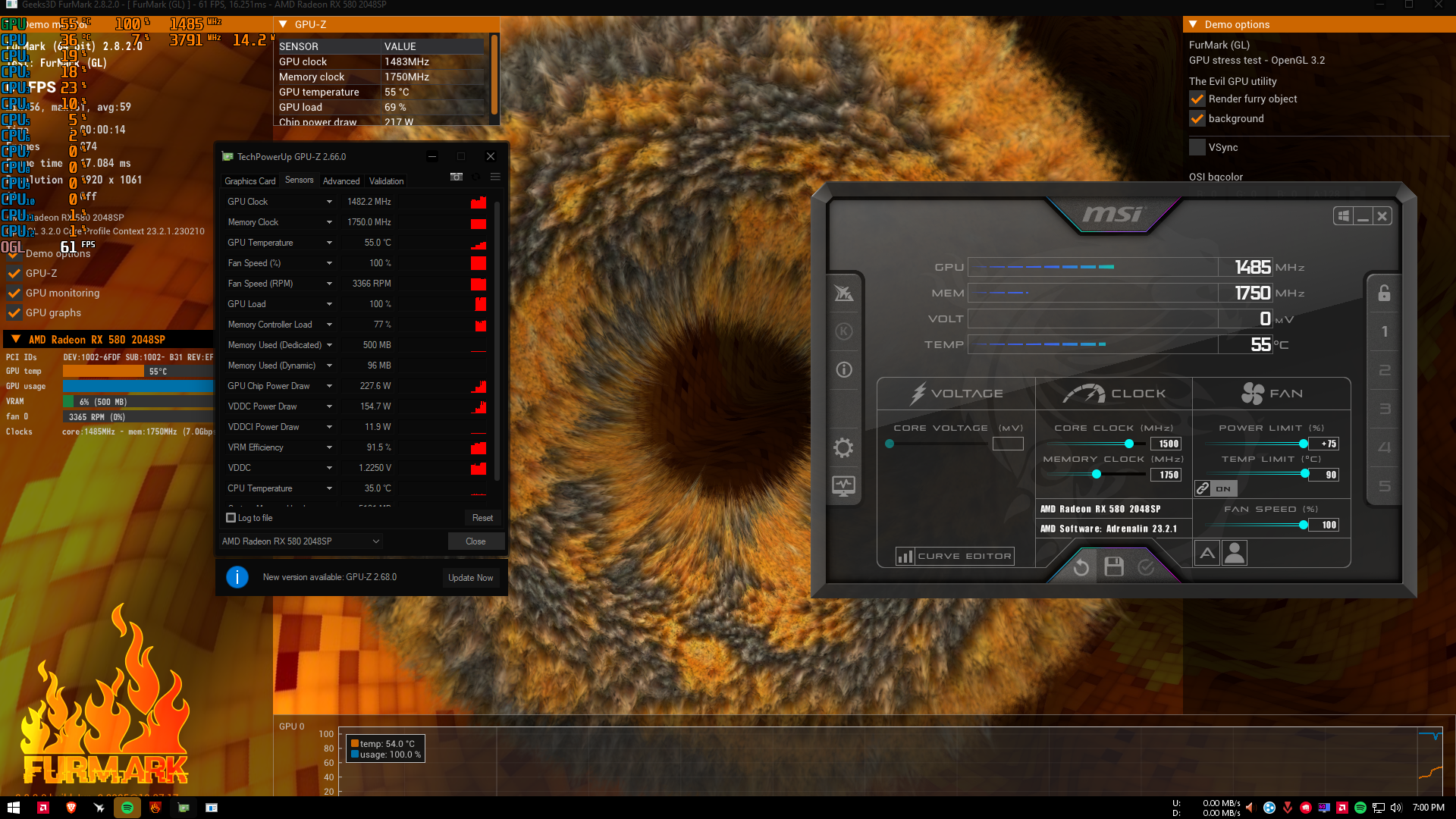This screenshot has width=1456, height=819.
Task: Switch to the Advanced tab in GPU-Z
Action: coord(341,181)
